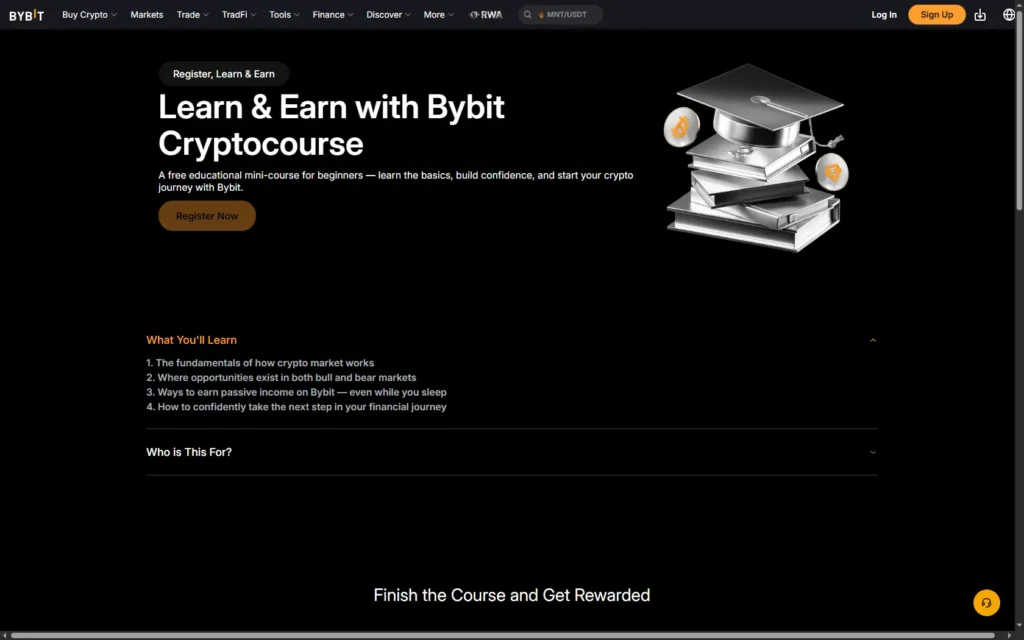This screenshot has height=640, width=1024.
Task: Expand the More menu
Action: pos(438,14)
